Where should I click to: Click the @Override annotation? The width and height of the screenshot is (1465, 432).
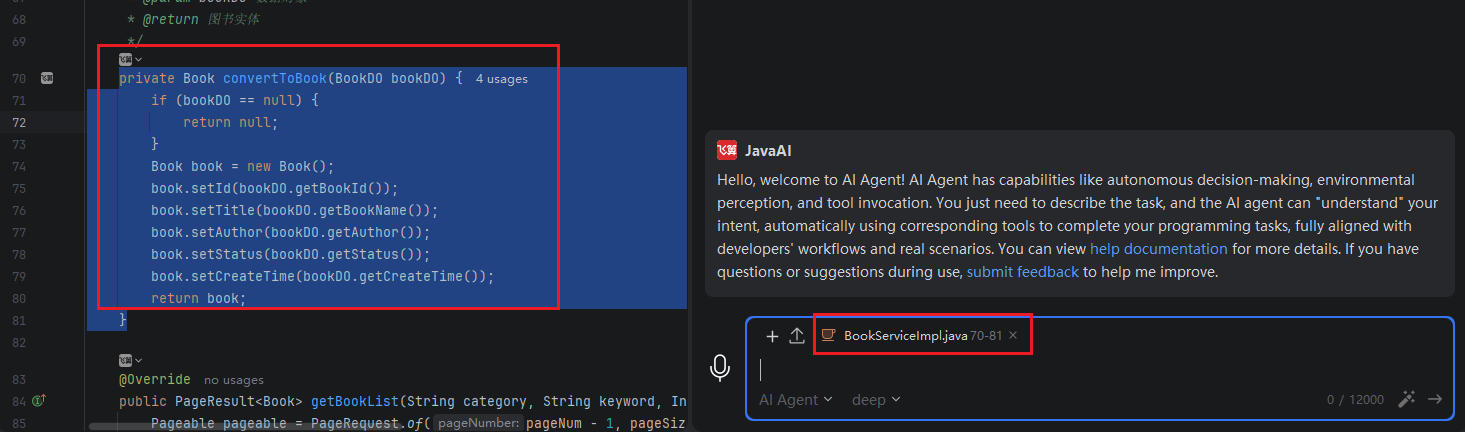(x=155, y=380)
